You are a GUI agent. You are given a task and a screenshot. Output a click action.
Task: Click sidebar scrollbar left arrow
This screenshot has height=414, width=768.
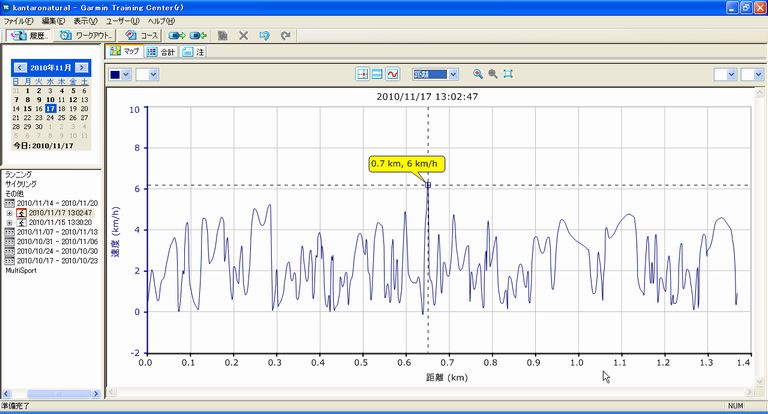6,393
